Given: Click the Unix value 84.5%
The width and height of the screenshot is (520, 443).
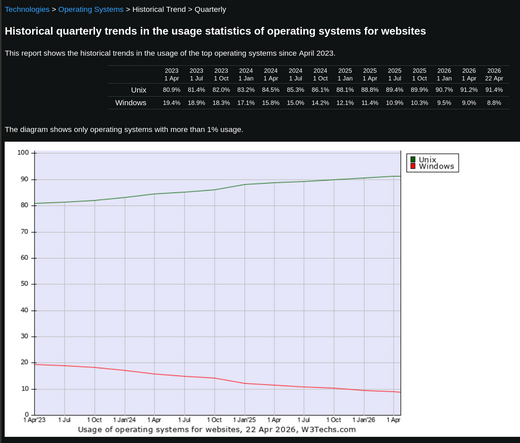Looking at the screenshot, I should tap(271, 90).
